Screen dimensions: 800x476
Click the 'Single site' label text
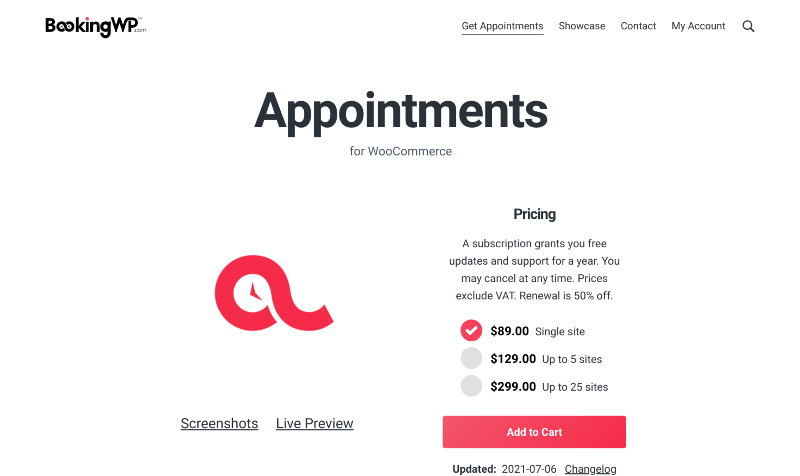tap(560, 332)
